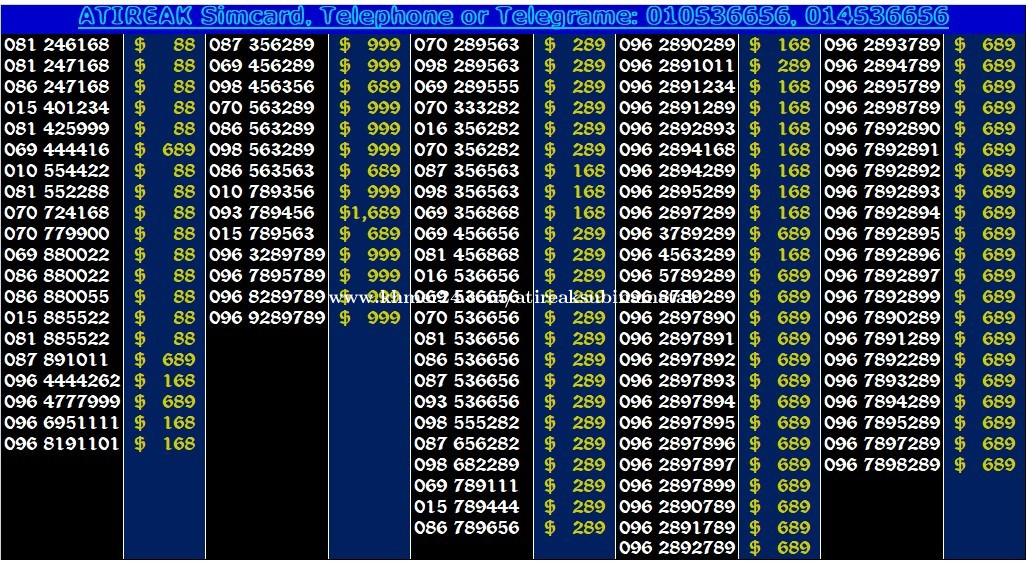Click number 087 356563

(x=467, y=171)
